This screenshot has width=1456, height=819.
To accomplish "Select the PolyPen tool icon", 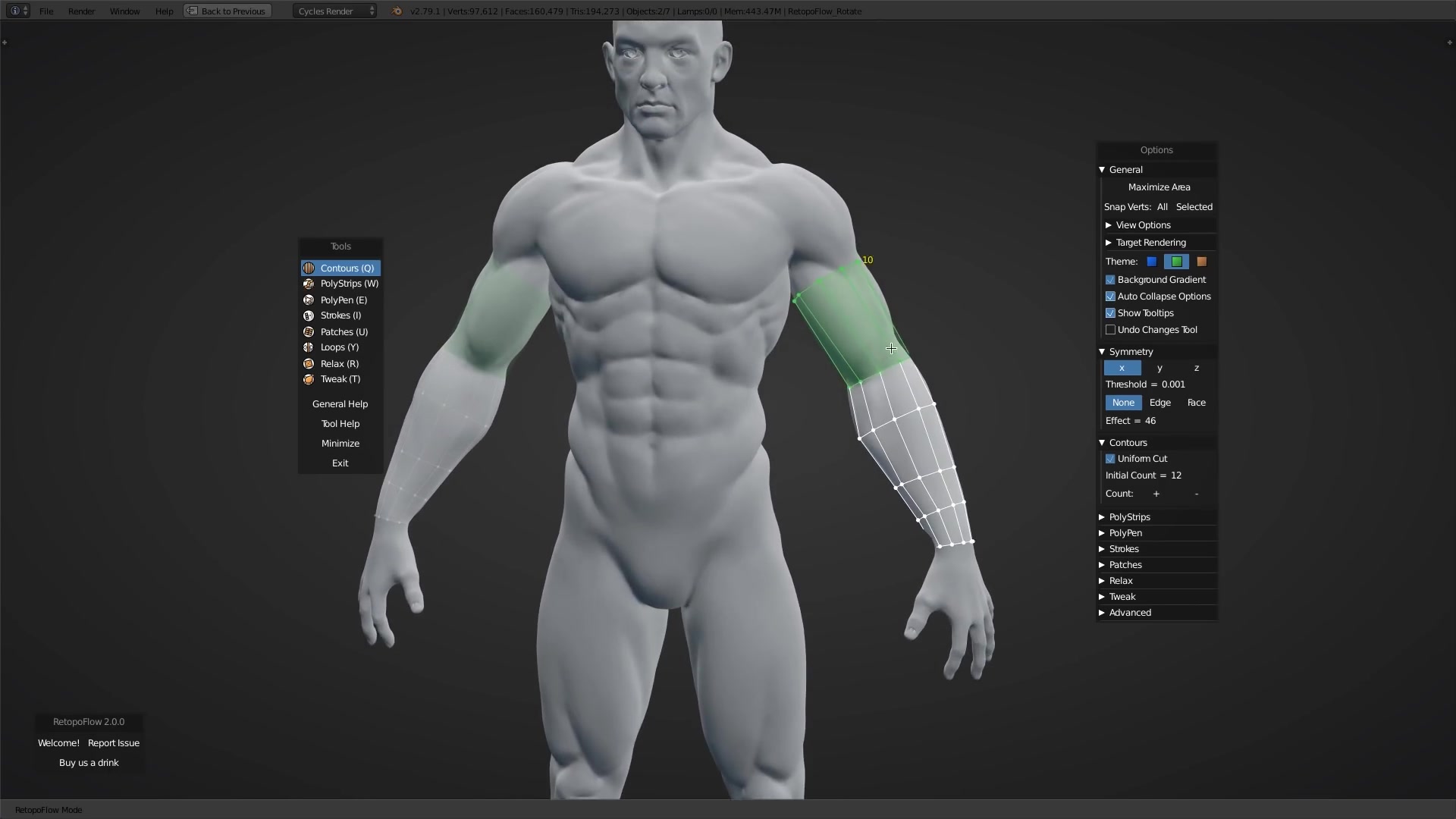I will [309, 300].
